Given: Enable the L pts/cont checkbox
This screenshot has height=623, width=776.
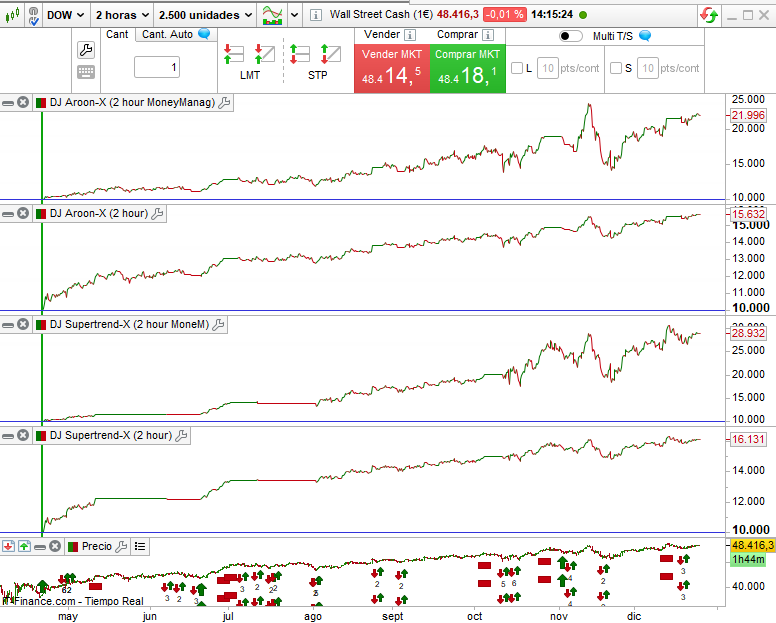Looking at the screenshot, I should click(x=516, y=68).
